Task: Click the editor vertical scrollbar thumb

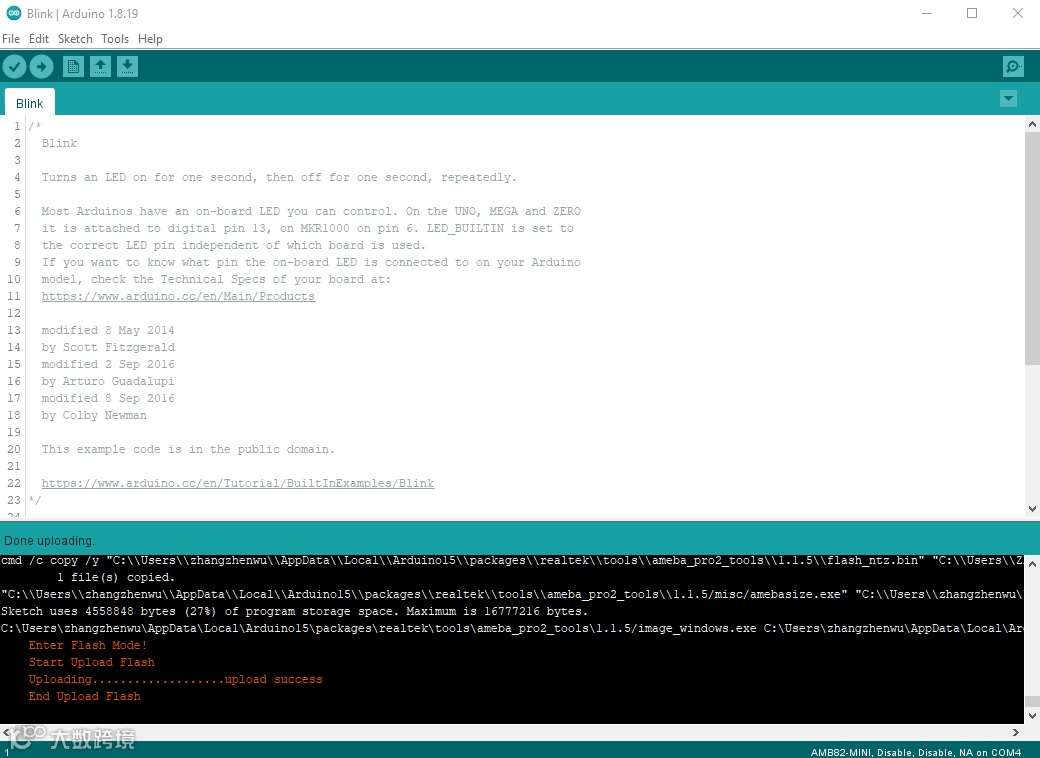Action: pos(1032,248)
